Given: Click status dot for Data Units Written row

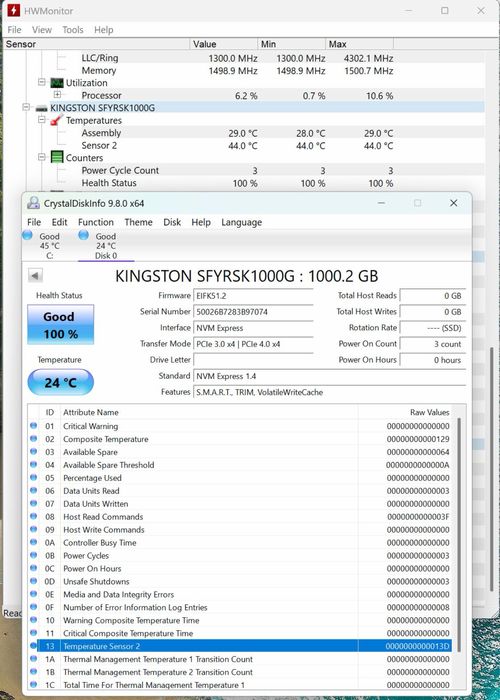Looking at the screenshot, I should pos(33,503).
